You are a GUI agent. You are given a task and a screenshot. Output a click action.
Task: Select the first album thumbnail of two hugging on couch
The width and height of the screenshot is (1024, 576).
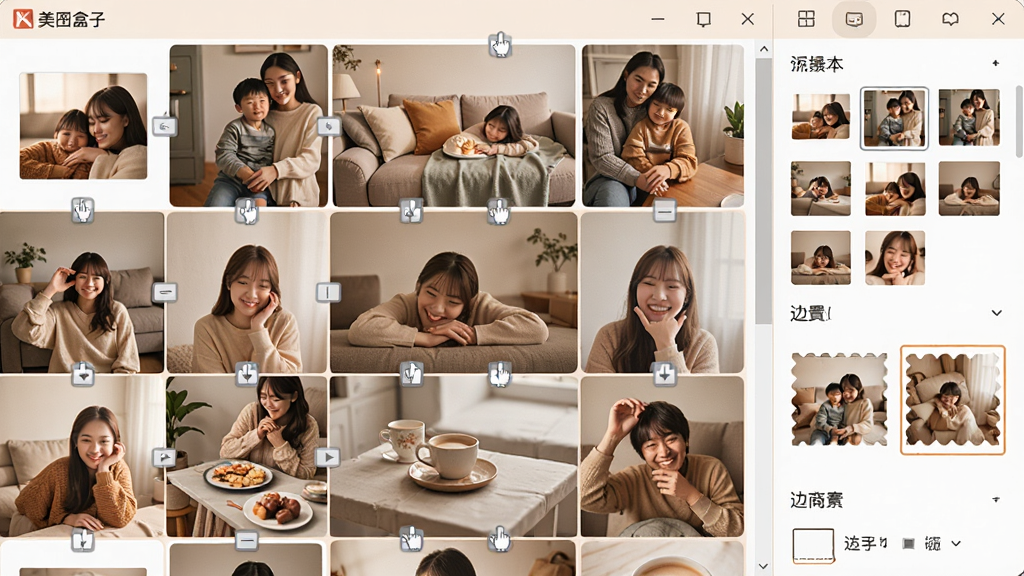[x=821, y=117]
